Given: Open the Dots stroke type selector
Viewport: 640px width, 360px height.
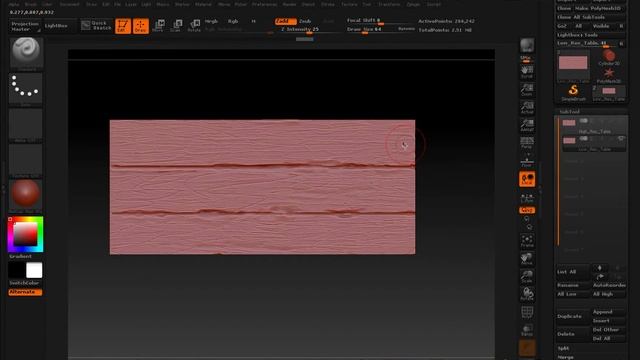Looking at the screenshot, I should coord(25,89).
